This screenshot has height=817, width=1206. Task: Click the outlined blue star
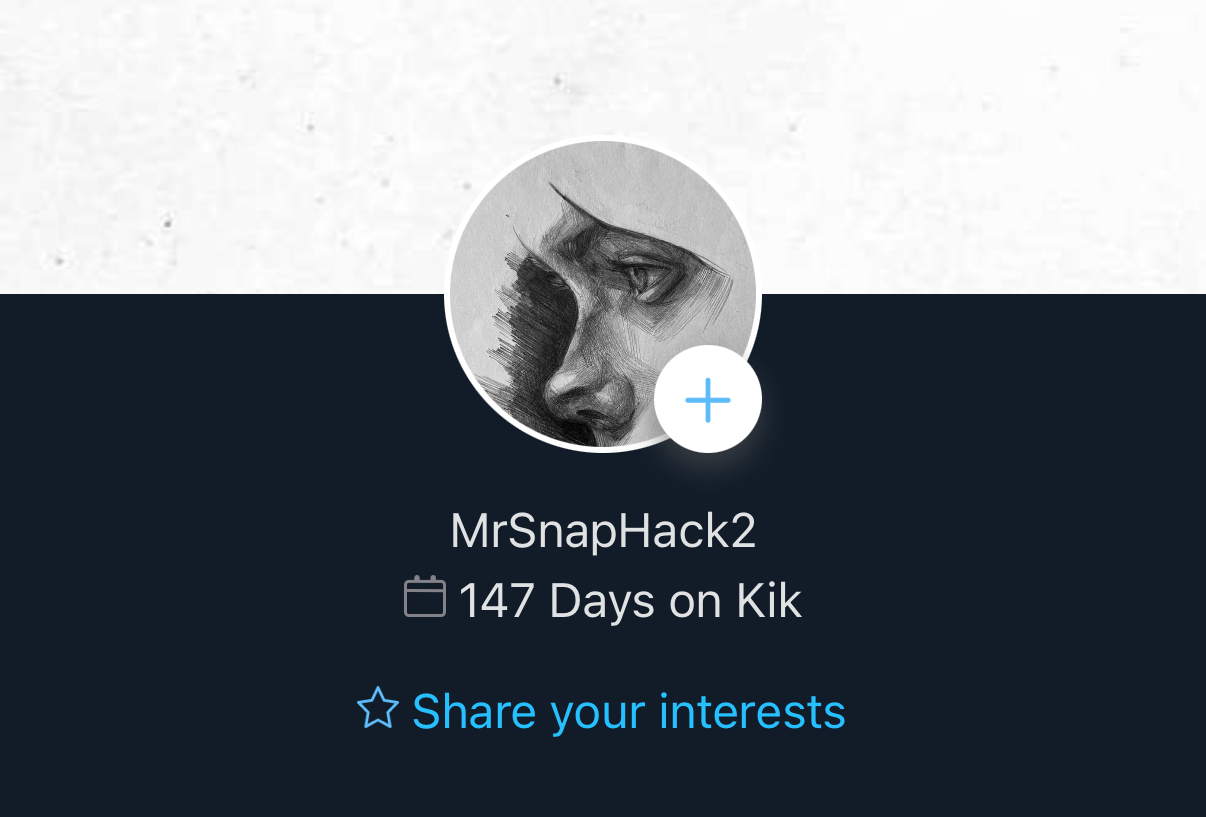coord(378,708)
